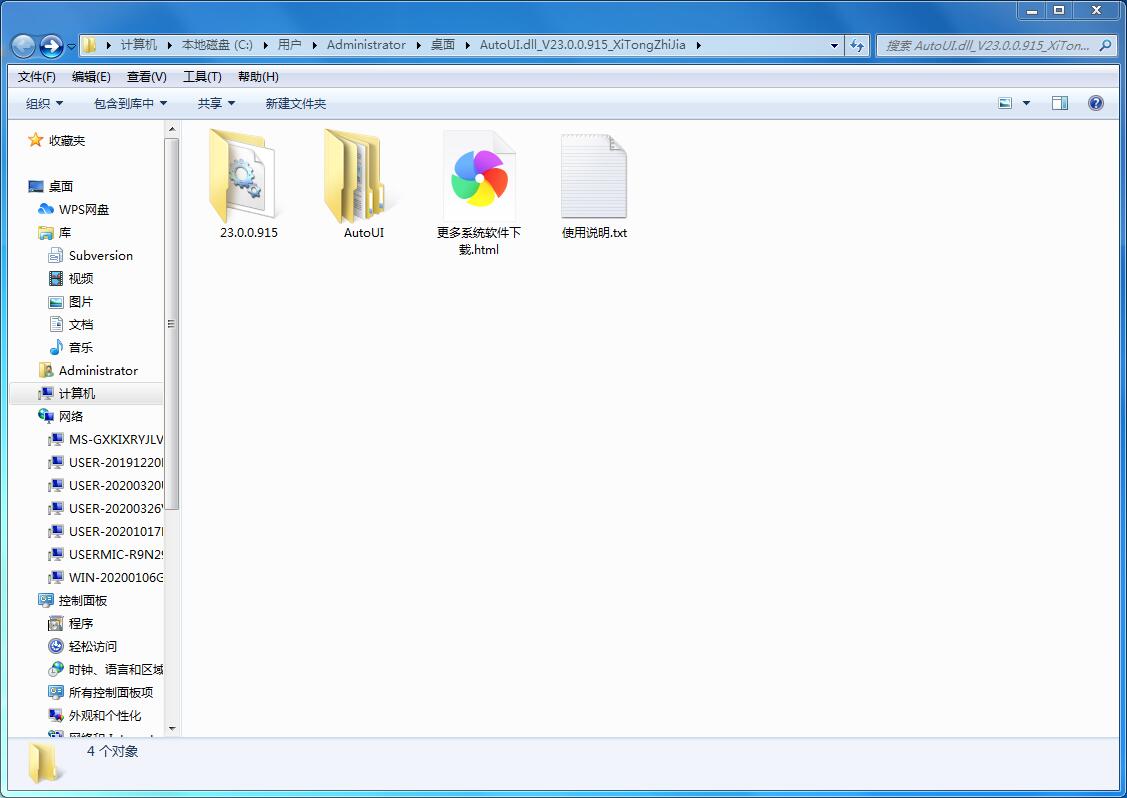
Task: Click the navigation pane scroll up arrow
Action: [172, 129]
